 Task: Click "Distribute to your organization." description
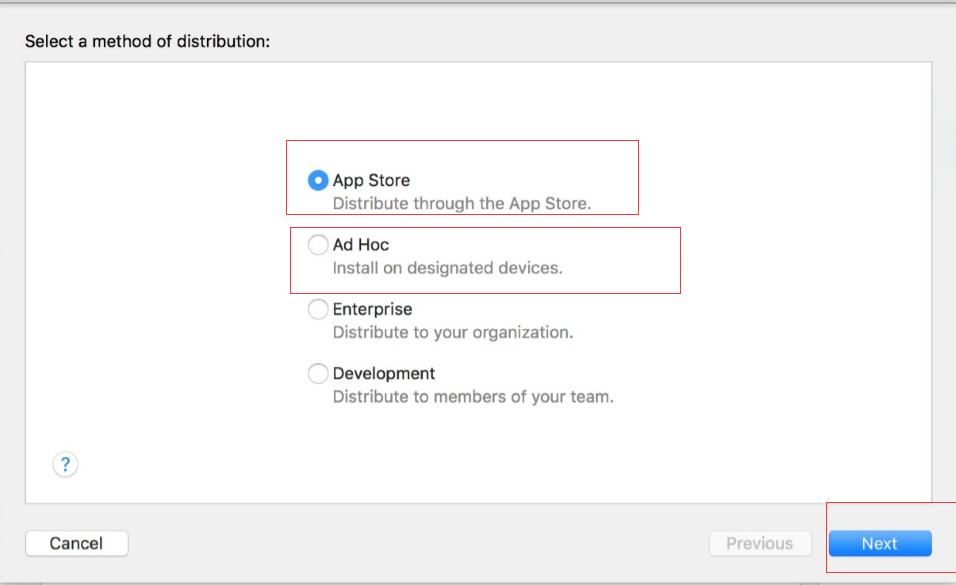(x=453, y=332)
